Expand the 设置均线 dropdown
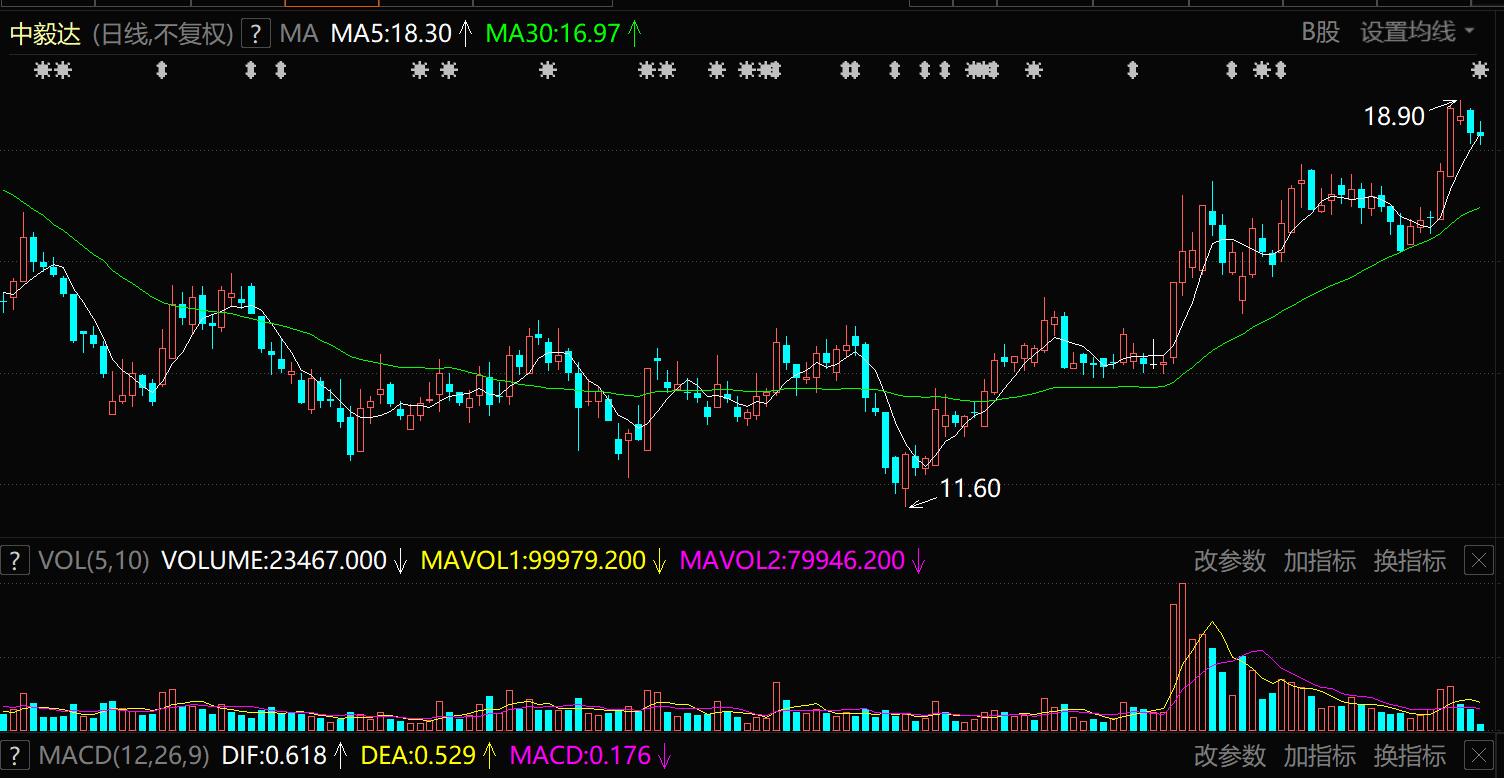This screenshot has height=778, width=1504. click(x=1417, y=32)
